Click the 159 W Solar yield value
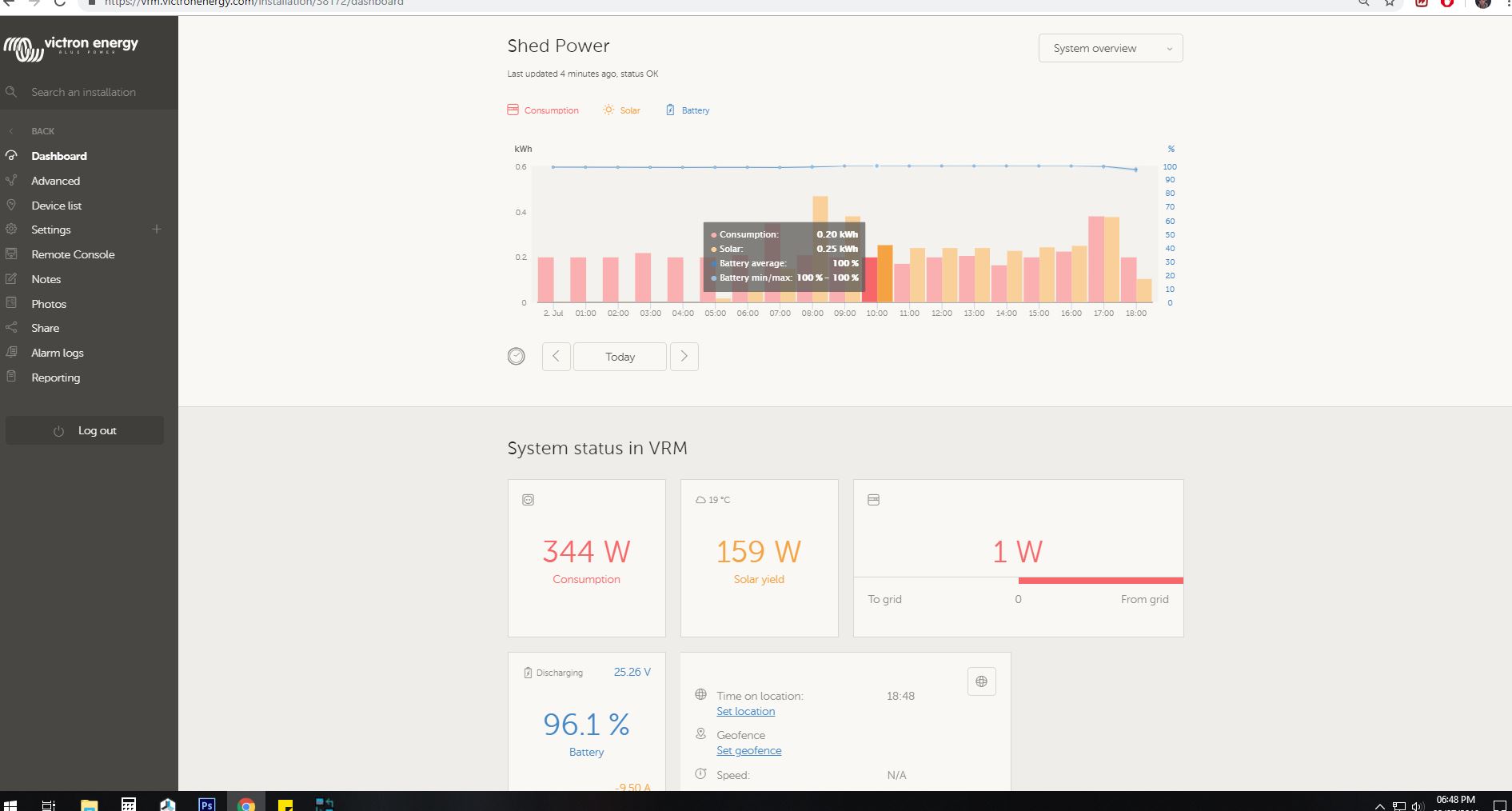1512x811 pixels. [758, 551]
